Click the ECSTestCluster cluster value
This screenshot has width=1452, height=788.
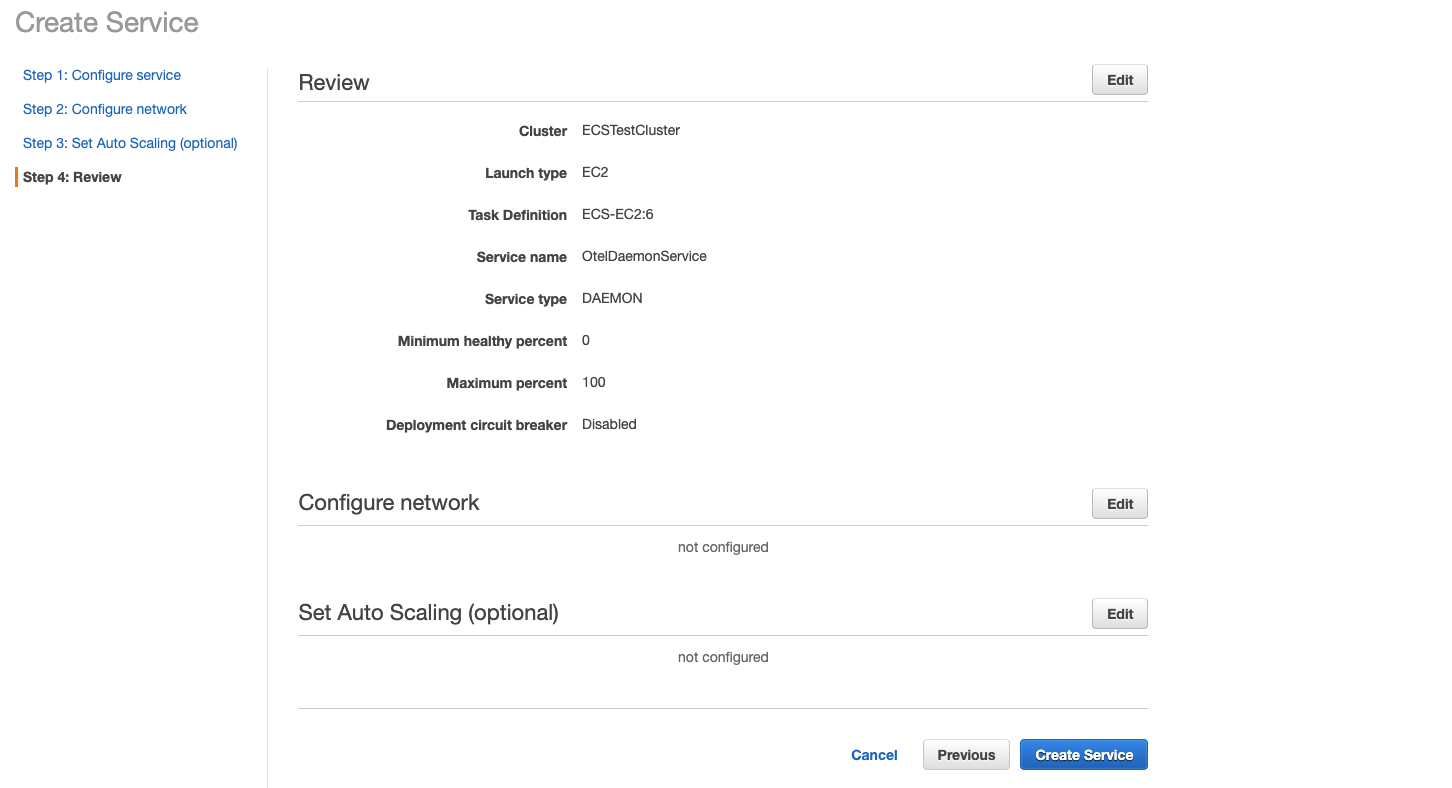point(631,130)
